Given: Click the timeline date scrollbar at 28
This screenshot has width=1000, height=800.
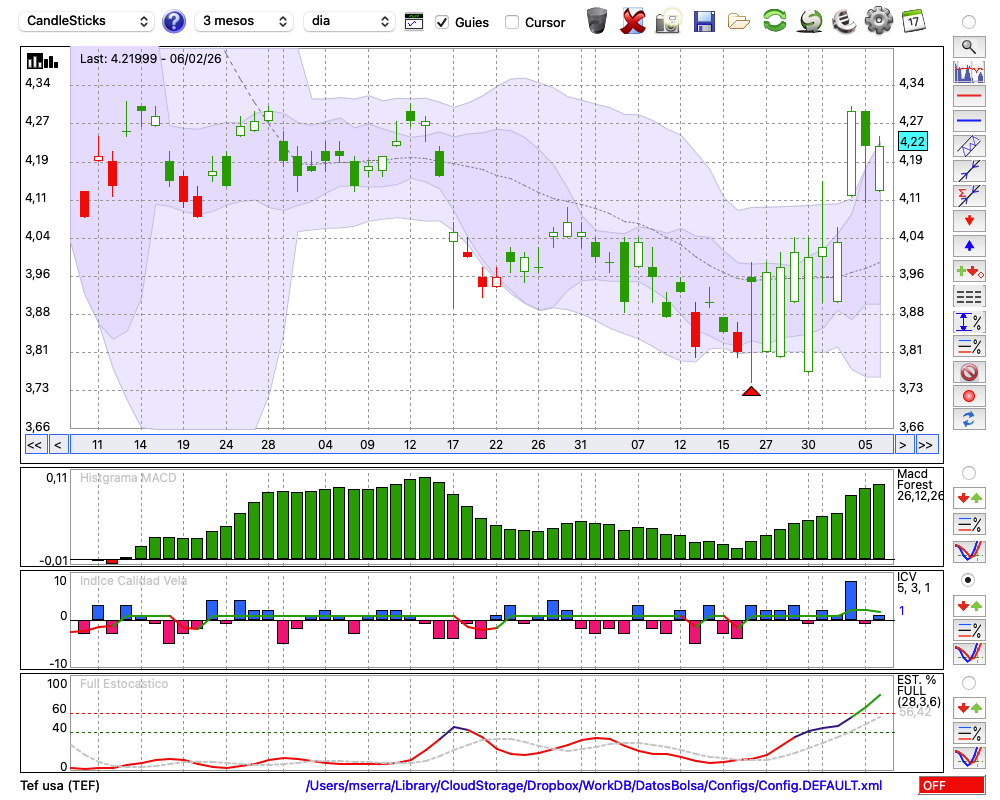Looking at the screenshot, I should pyautogui.click(x=268, y=444).
